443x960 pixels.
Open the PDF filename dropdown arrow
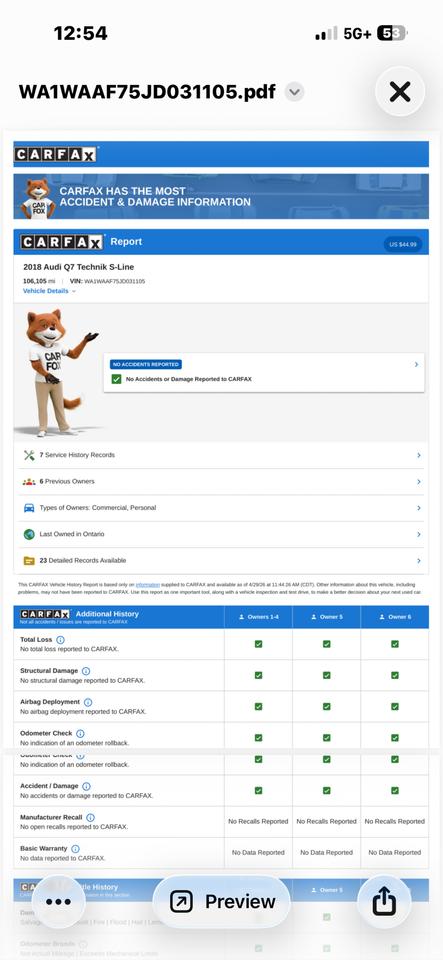294,92
